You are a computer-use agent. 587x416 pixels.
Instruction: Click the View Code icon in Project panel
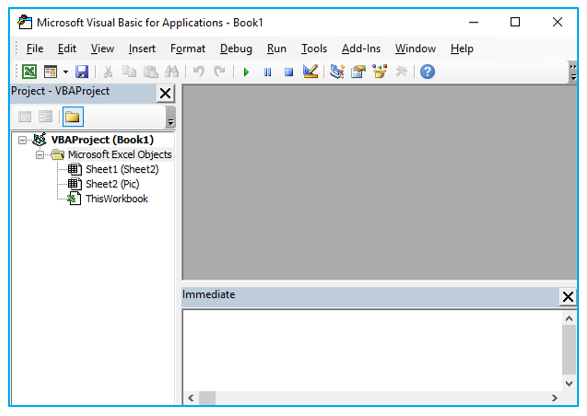click(25, 117)
